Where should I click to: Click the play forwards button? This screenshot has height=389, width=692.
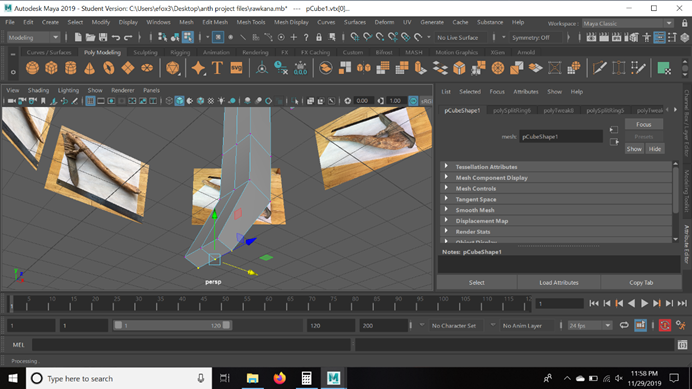tap(644, 303)
